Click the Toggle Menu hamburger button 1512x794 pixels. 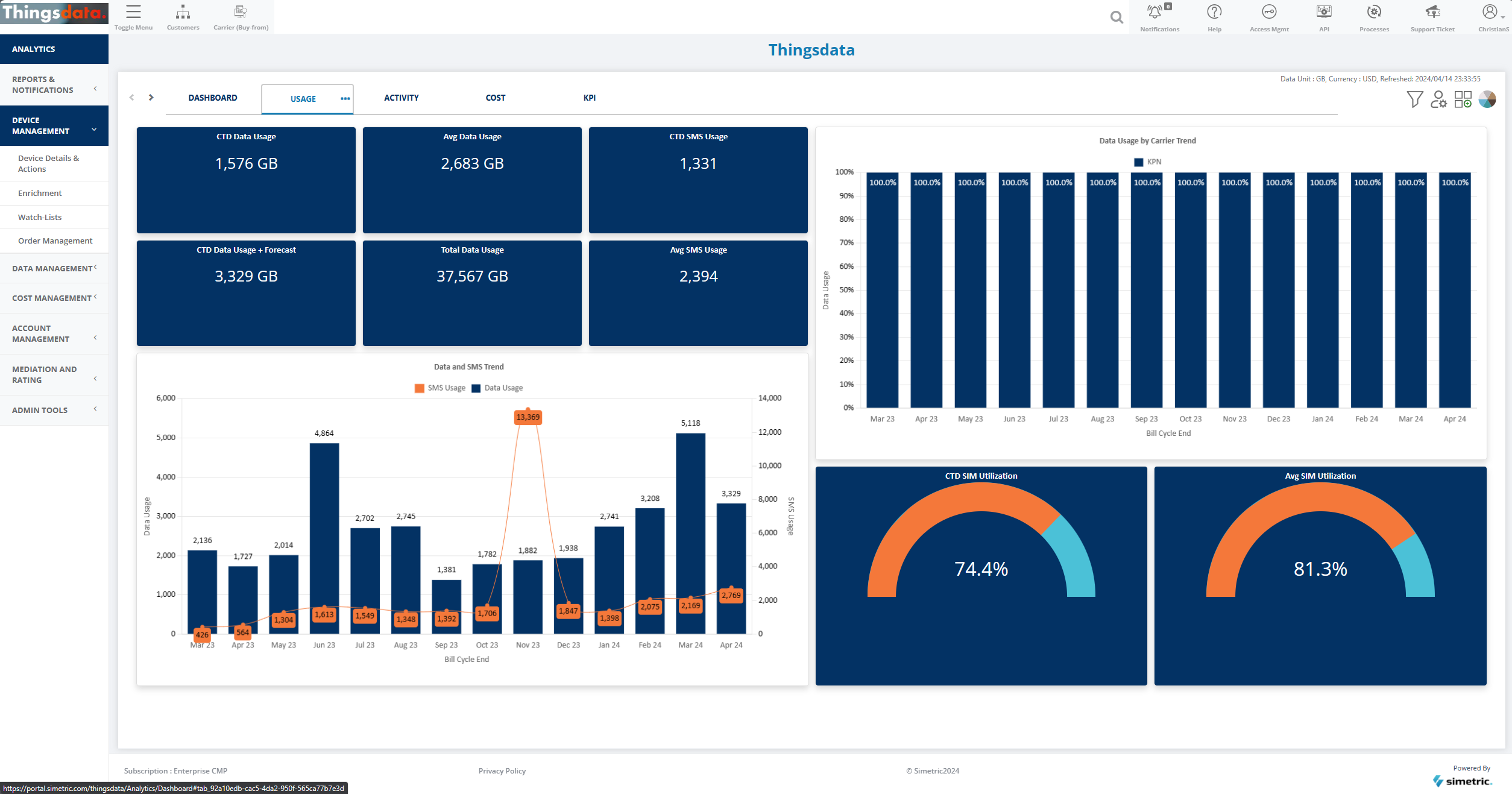(133, 12)
